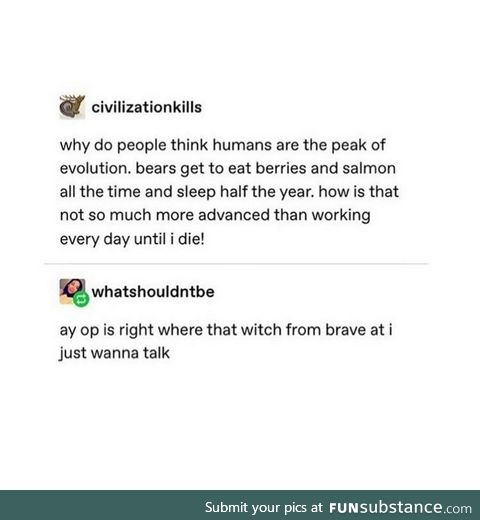Click the line 'every day until i die!'
Image resolution: width=480 pixels, height=520 pixels.
point(132,239)
